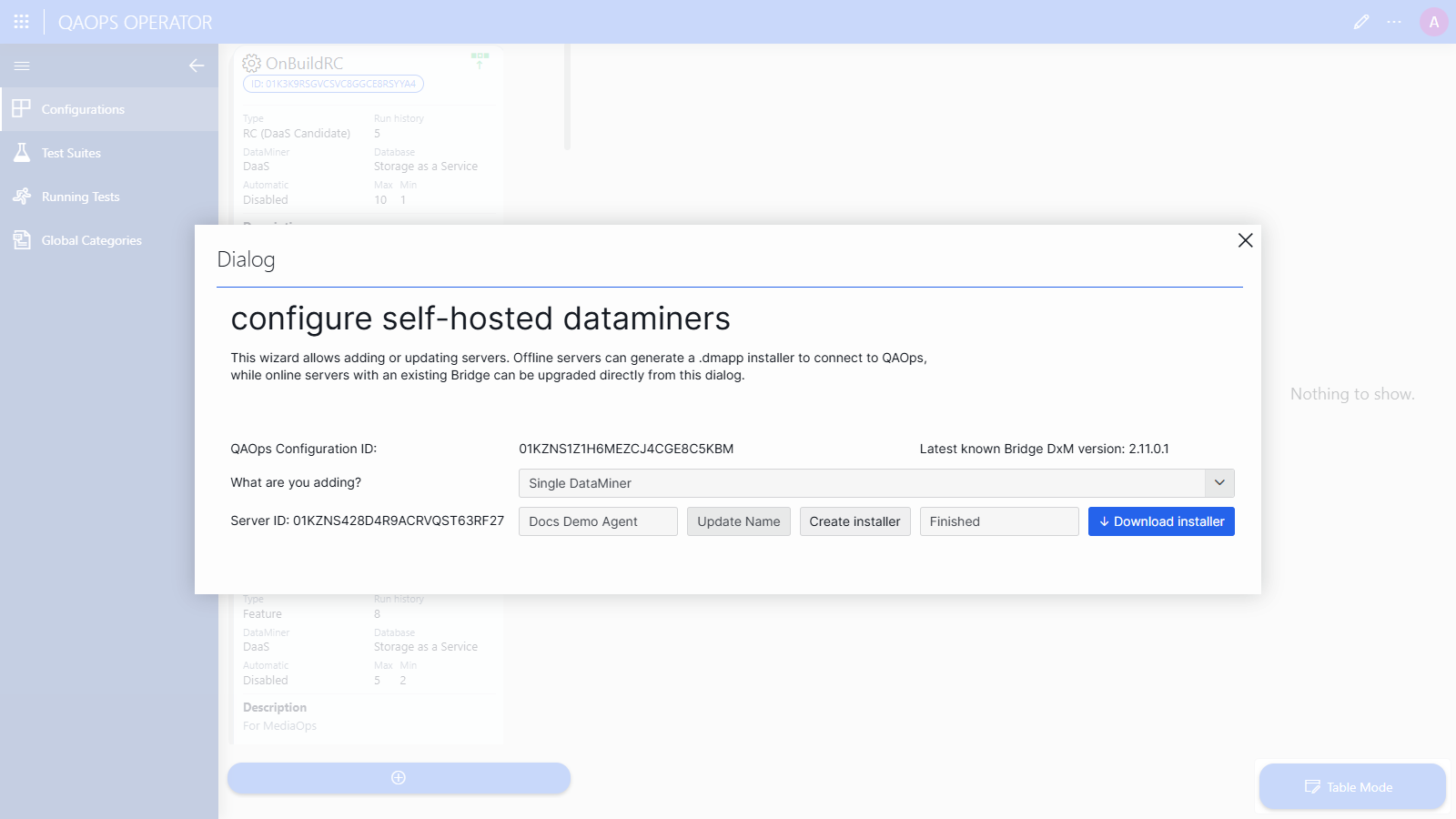Click the pencil edit icon in header
1456x819 pixels.
pyautogui.click(x=1361, y=22)
